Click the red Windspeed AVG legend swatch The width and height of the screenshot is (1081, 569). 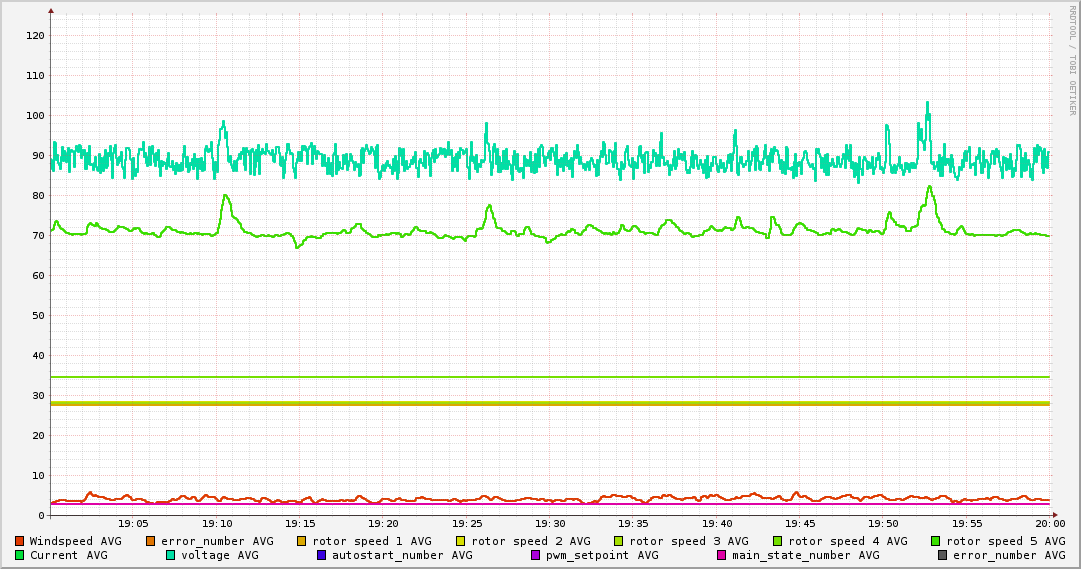point(20,541)
